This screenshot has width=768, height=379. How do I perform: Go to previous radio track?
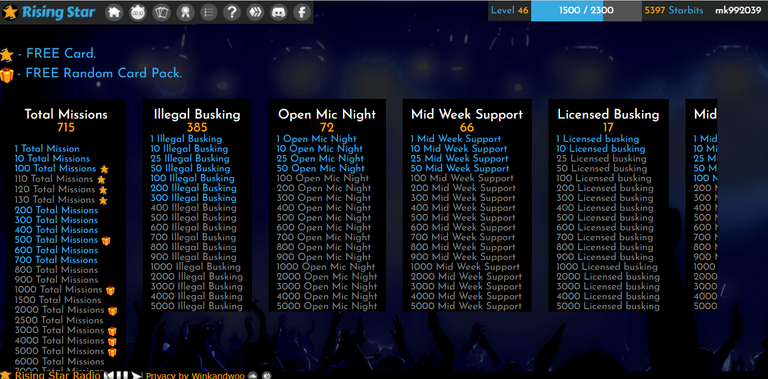click(x=109, y=376)
